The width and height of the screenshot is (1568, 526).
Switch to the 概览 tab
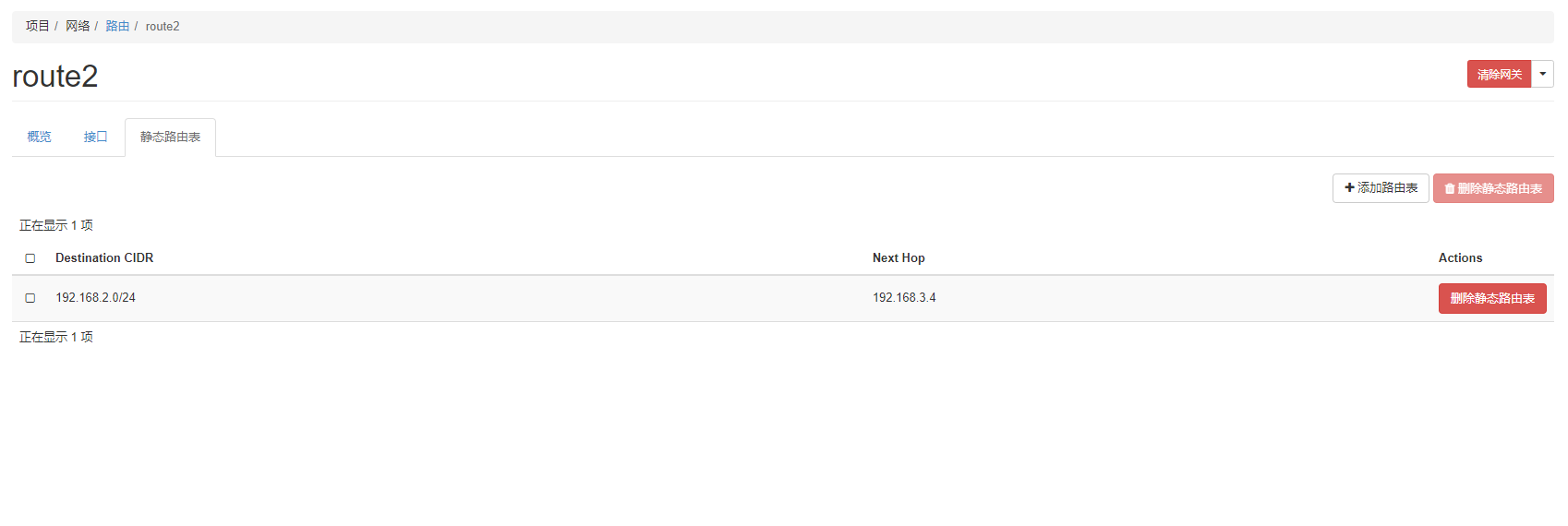[x=40, y=137]
